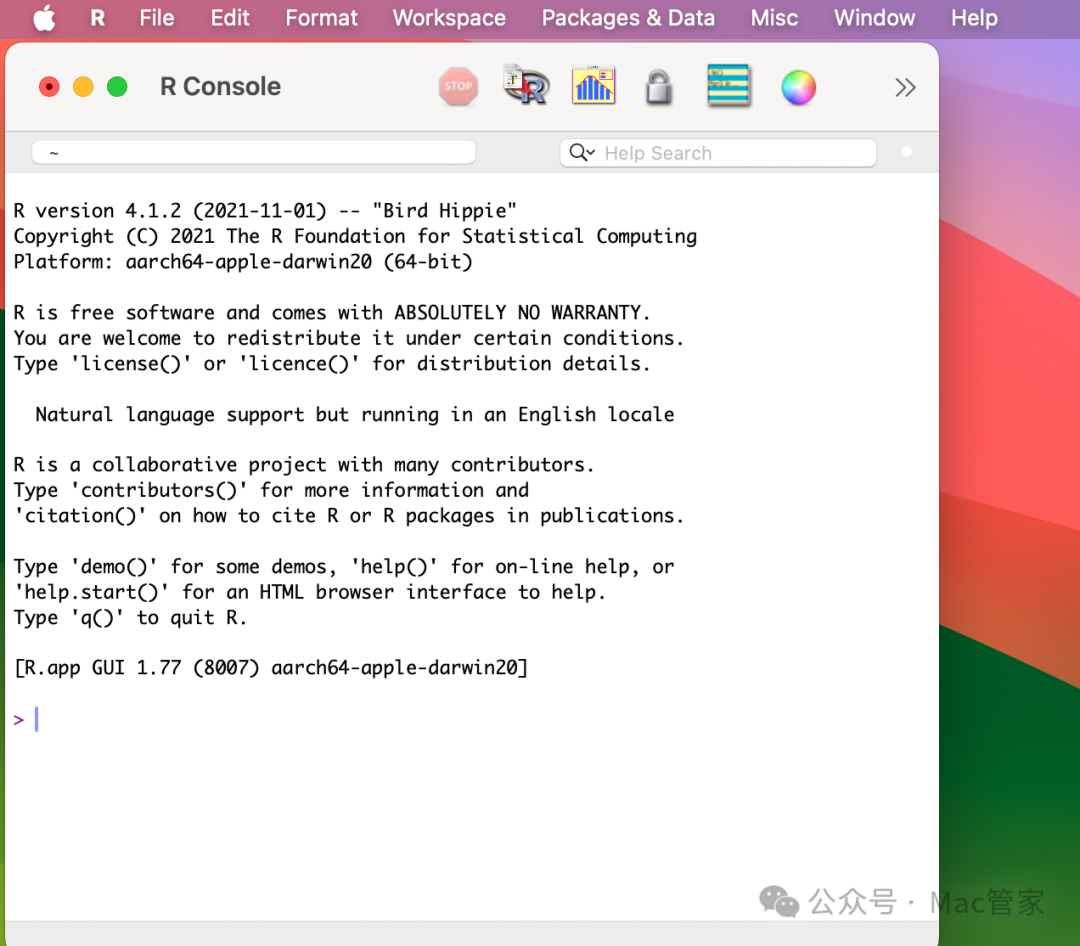
Task: Open the Help menu
Action: click(x=974, y=18)
